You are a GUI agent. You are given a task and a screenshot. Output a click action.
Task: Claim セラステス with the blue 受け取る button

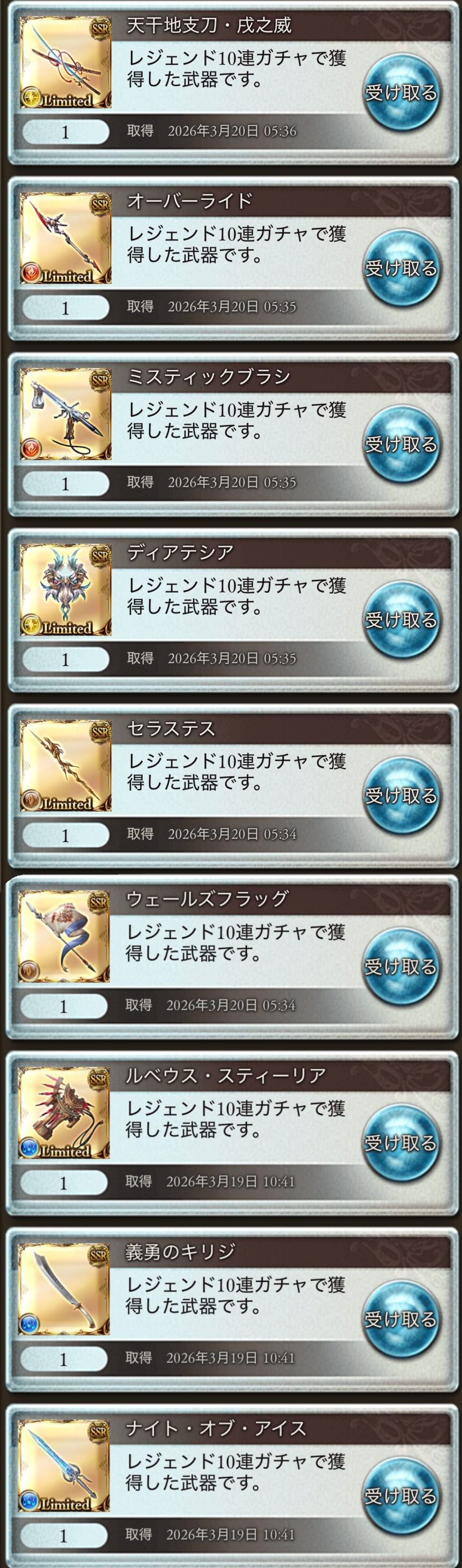401,796
